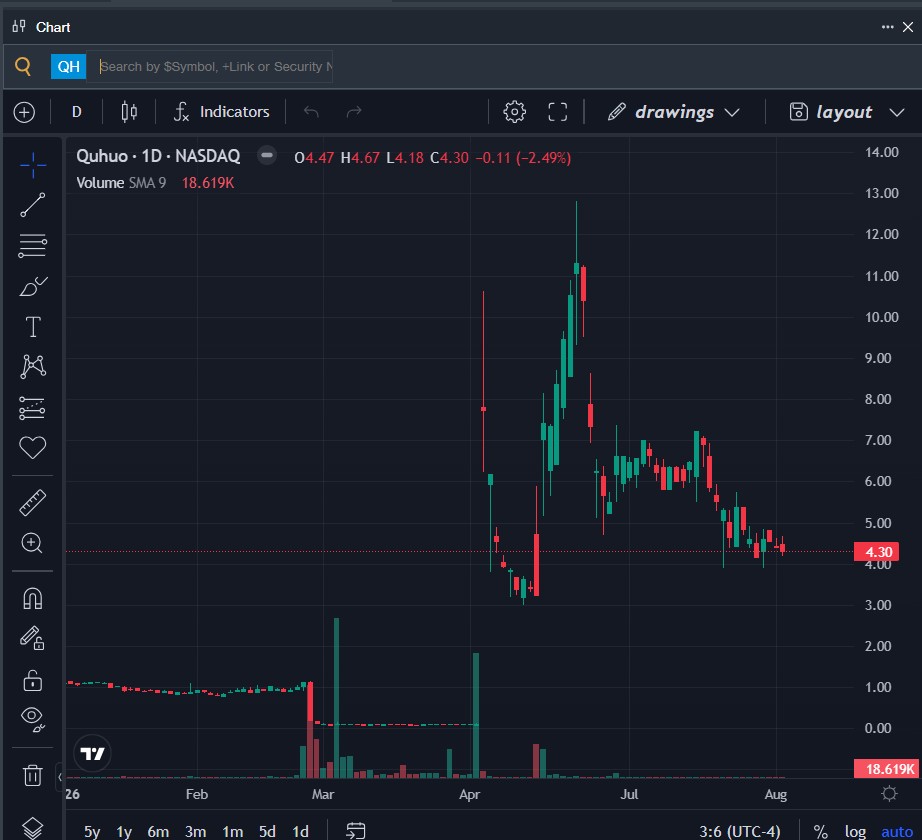Select the 6m time range
The image size is (922, 840).
tap(158, 831)
